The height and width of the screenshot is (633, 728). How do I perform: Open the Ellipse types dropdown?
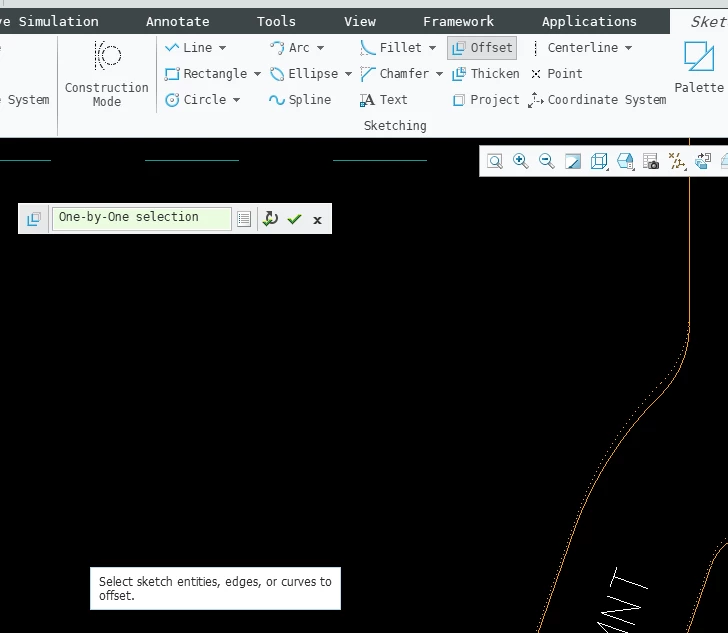pos(348,74)
